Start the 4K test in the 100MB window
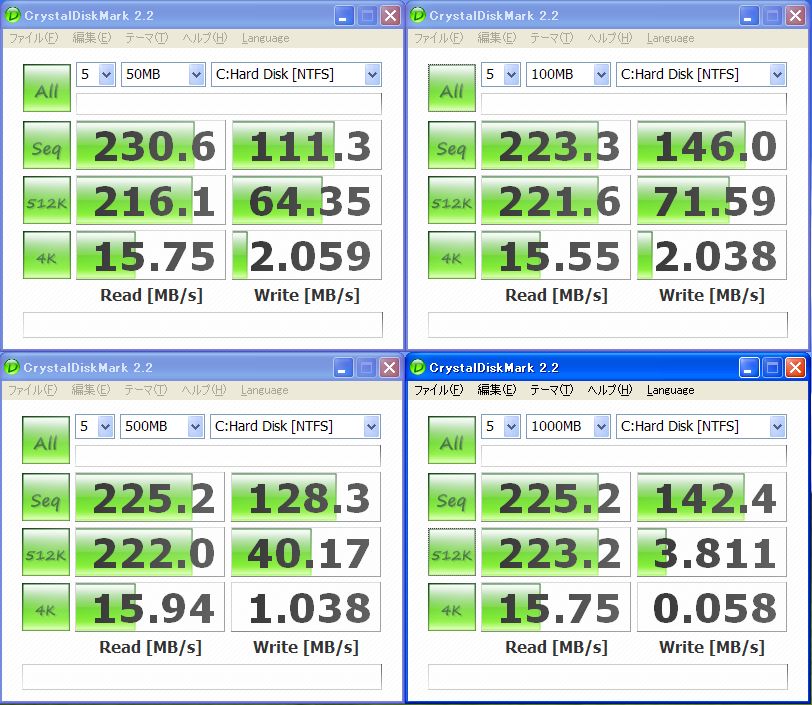This screenshot has width=812, height=705. coord(452,255)
